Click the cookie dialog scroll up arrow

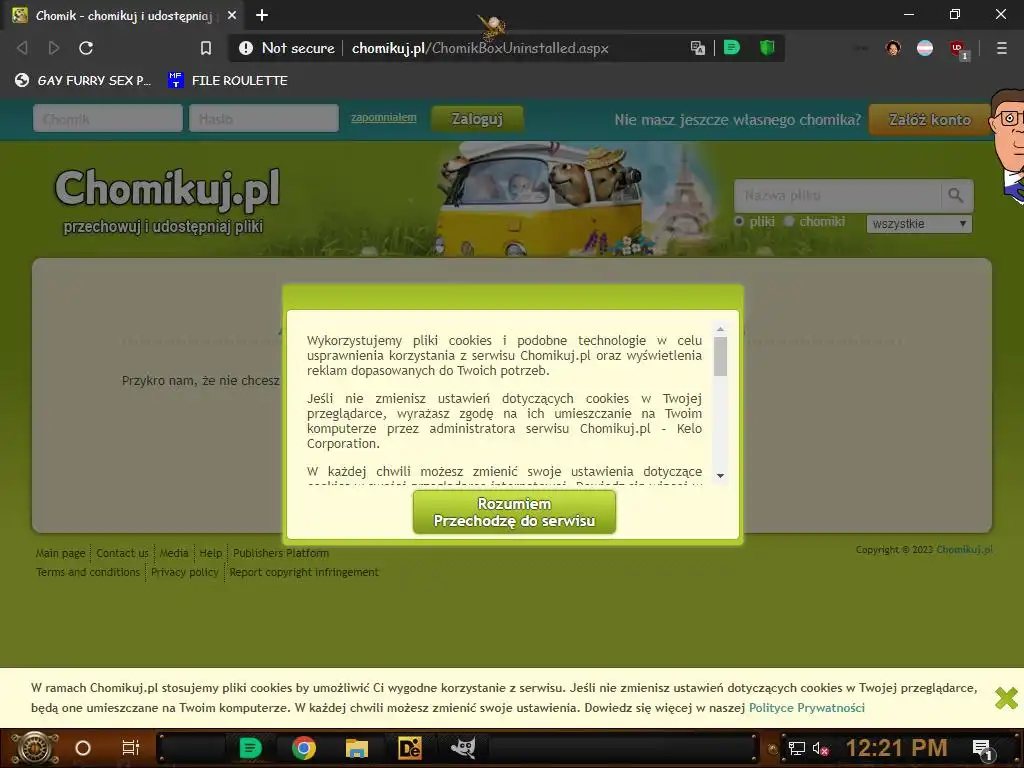[x=720, y=329]
